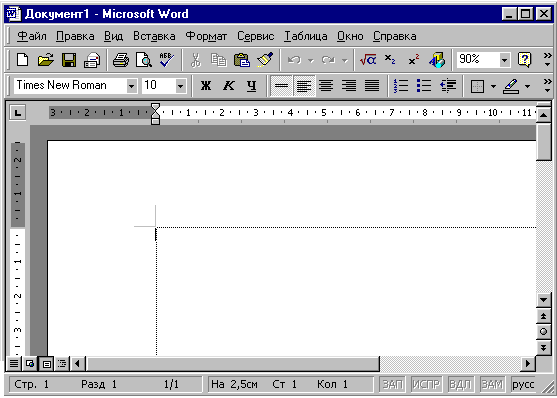The image size is (557, 398).
Task: Open the Вставка menu
Action: coord(154,36)
